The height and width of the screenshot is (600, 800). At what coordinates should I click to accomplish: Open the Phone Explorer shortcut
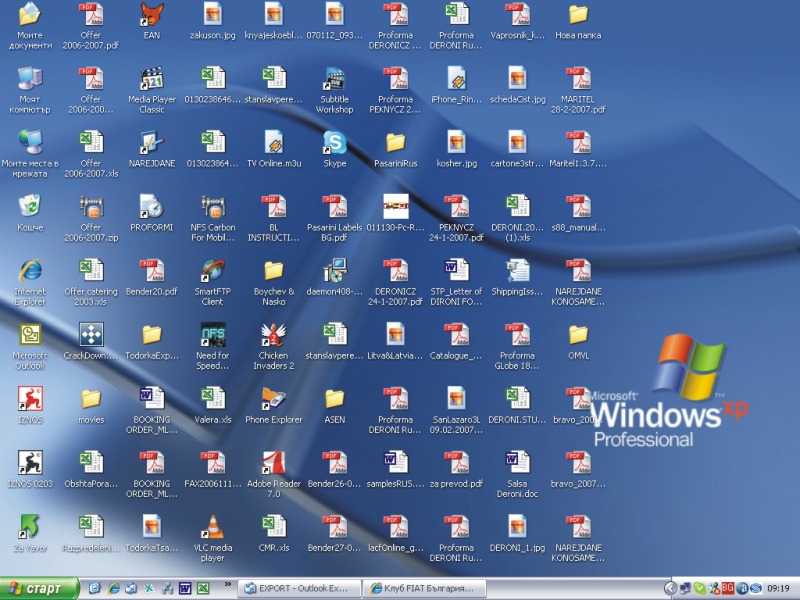274,400
